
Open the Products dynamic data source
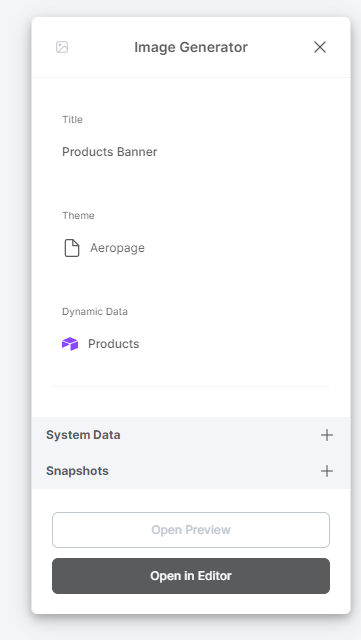[x=114, y=344]
